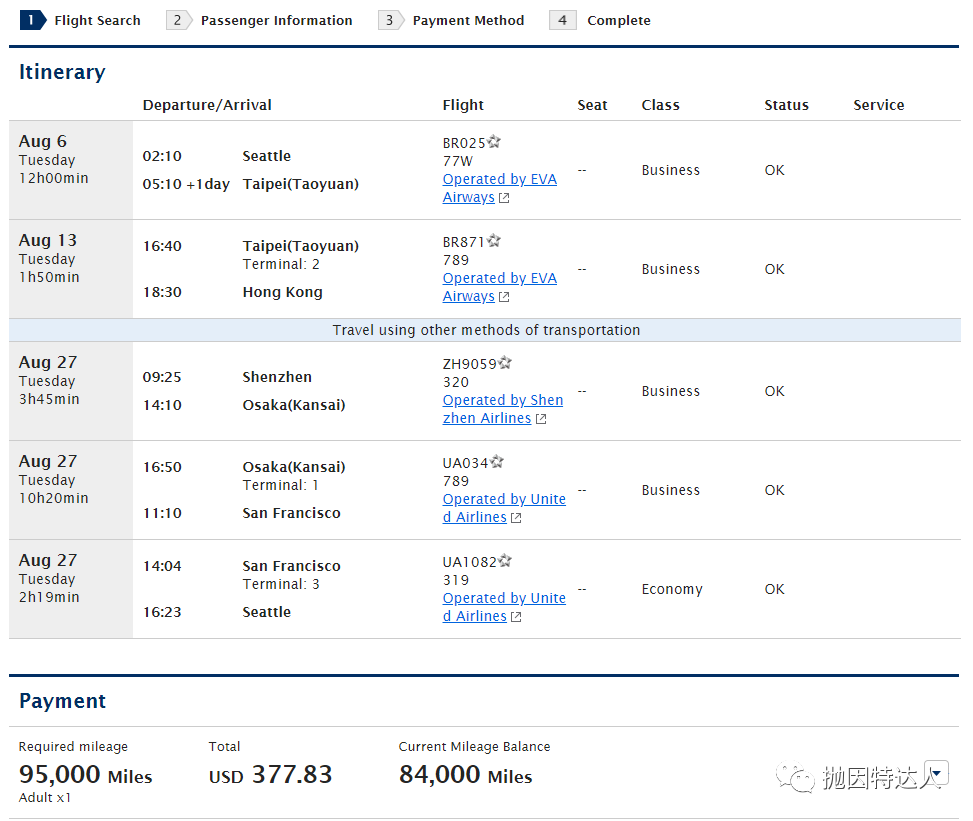Click the 'Adult x1' text
This screenshot has width=973, height=821.
click(x=45, y=798)
